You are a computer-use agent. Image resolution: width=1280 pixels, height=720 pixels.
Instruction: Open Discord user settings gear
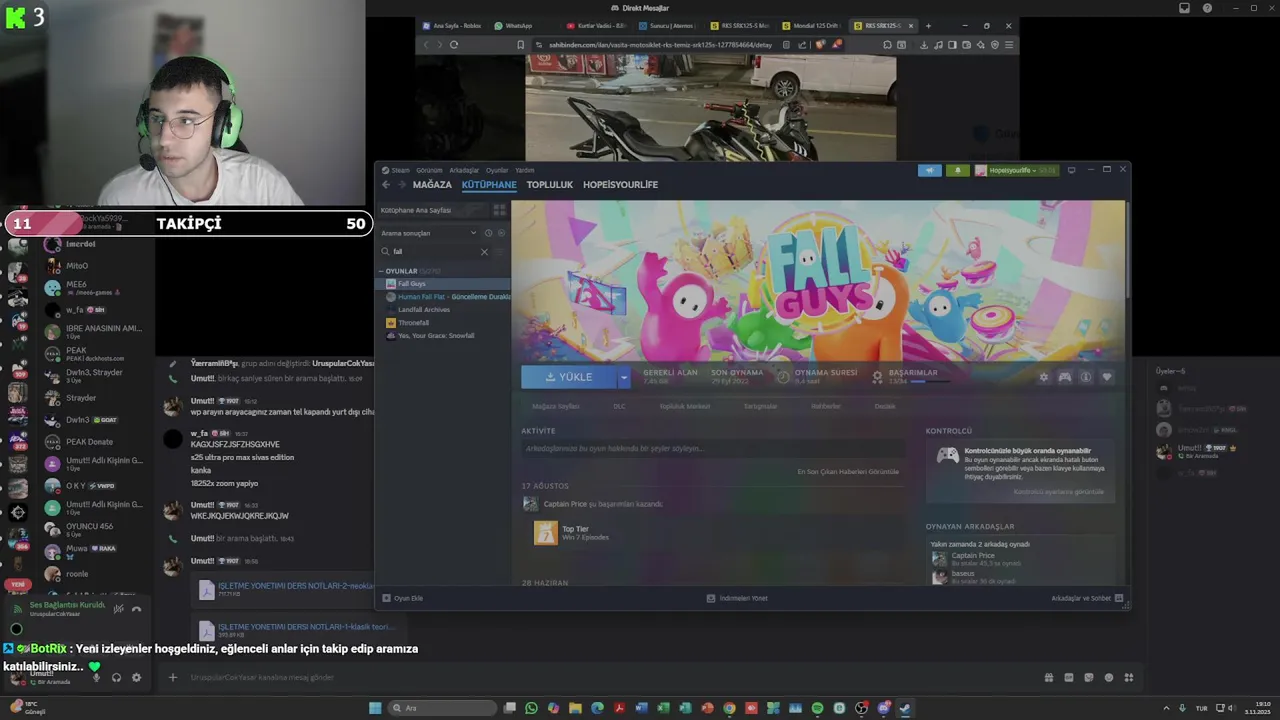coord(137,678)
